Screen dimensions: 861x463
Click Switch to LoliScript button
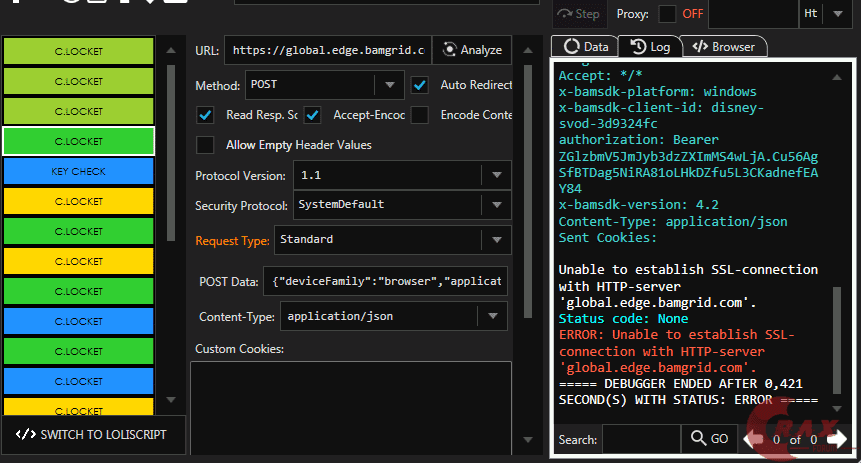[x=92, y=435]
